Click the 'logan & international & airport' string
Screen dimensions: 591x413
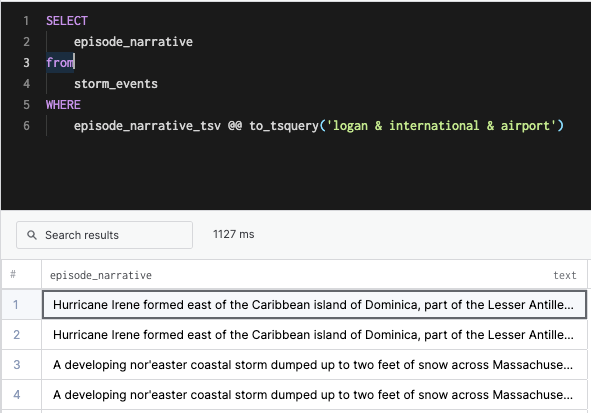click(x=441, y=125)
